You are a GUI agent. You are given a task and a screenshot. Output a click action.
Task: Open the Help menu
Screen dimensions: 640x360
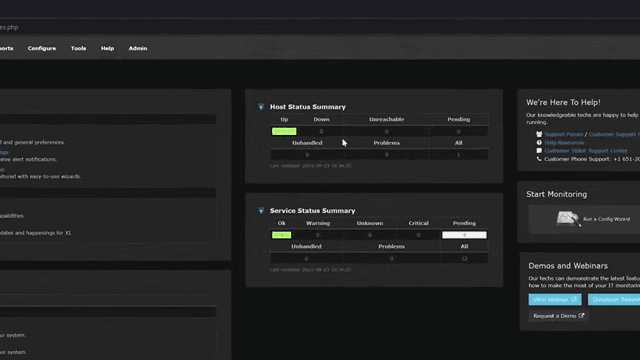point(107,48)
